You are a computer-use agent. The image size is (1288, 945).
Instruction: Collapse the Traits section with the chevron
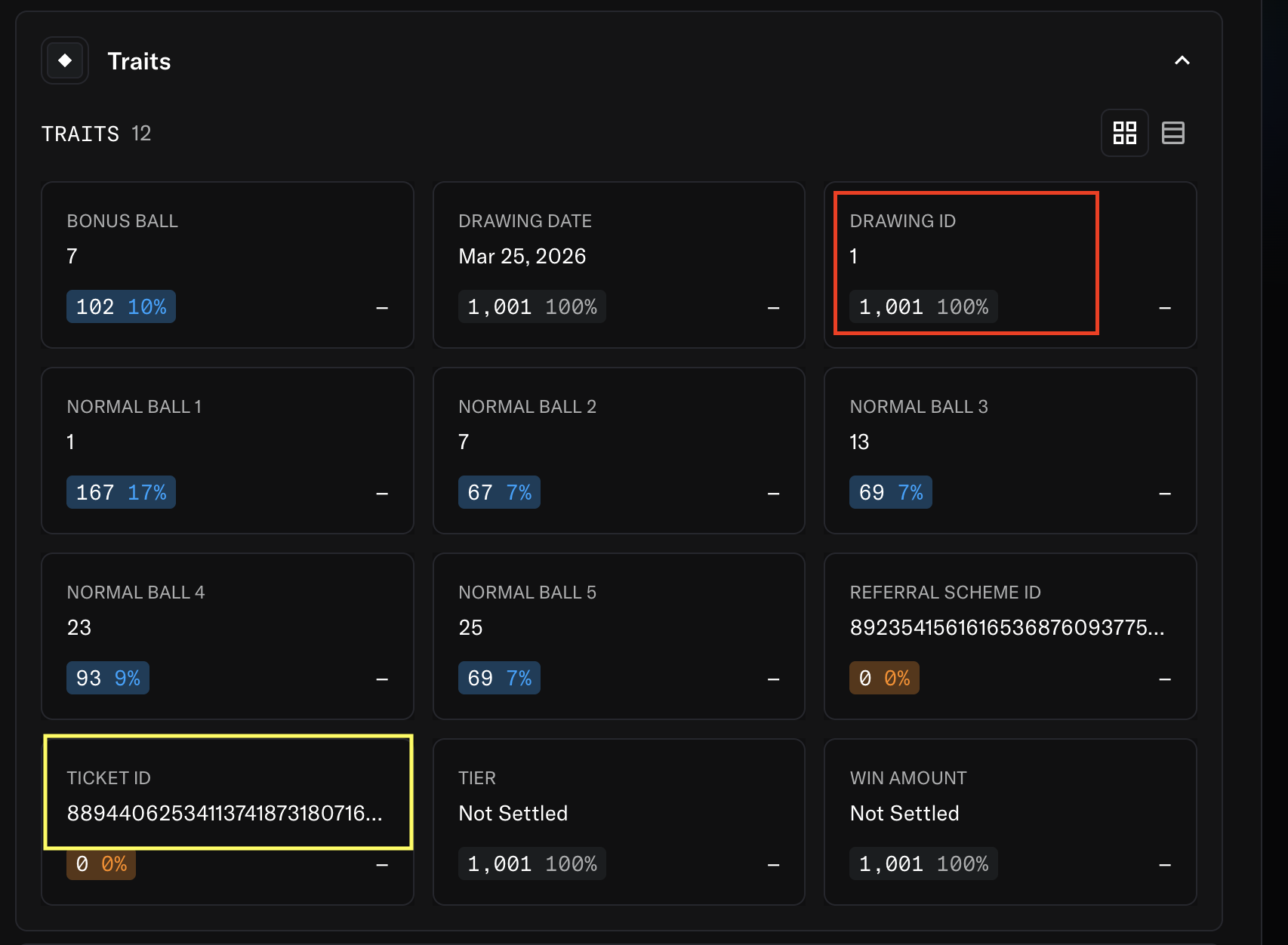point(1182,60)
